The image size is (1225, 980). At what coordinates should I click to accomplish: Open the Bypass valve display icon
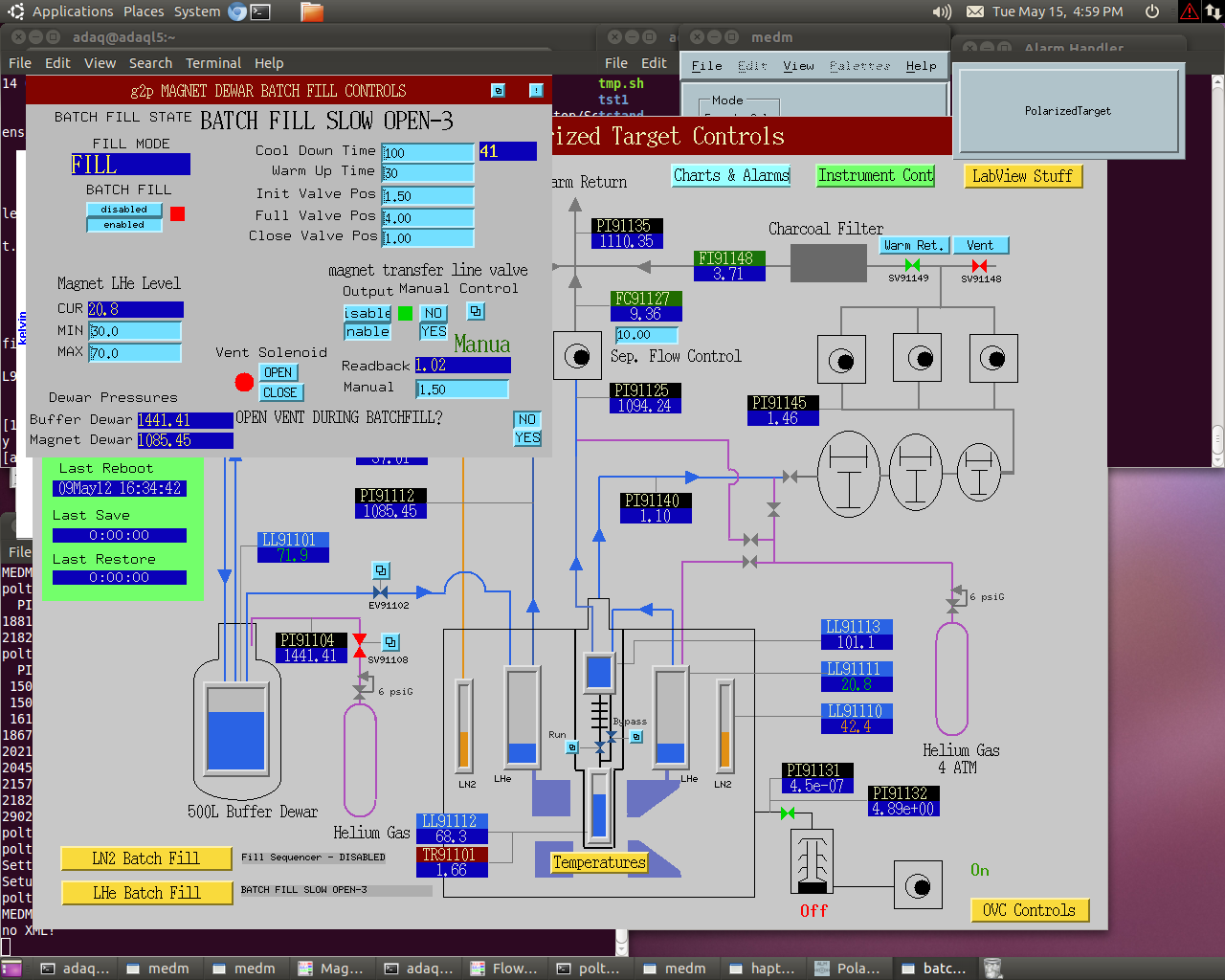(636, 736)
